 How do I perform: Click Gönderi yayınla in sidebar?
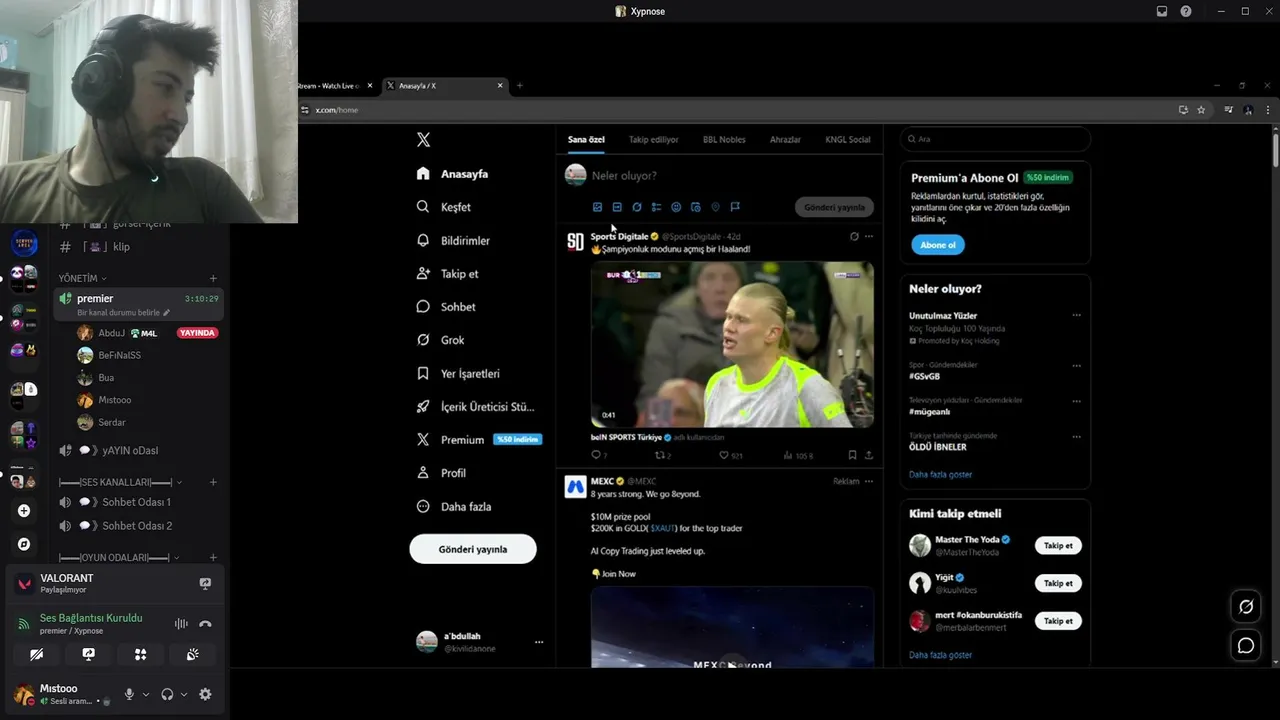tap(473, 549)
